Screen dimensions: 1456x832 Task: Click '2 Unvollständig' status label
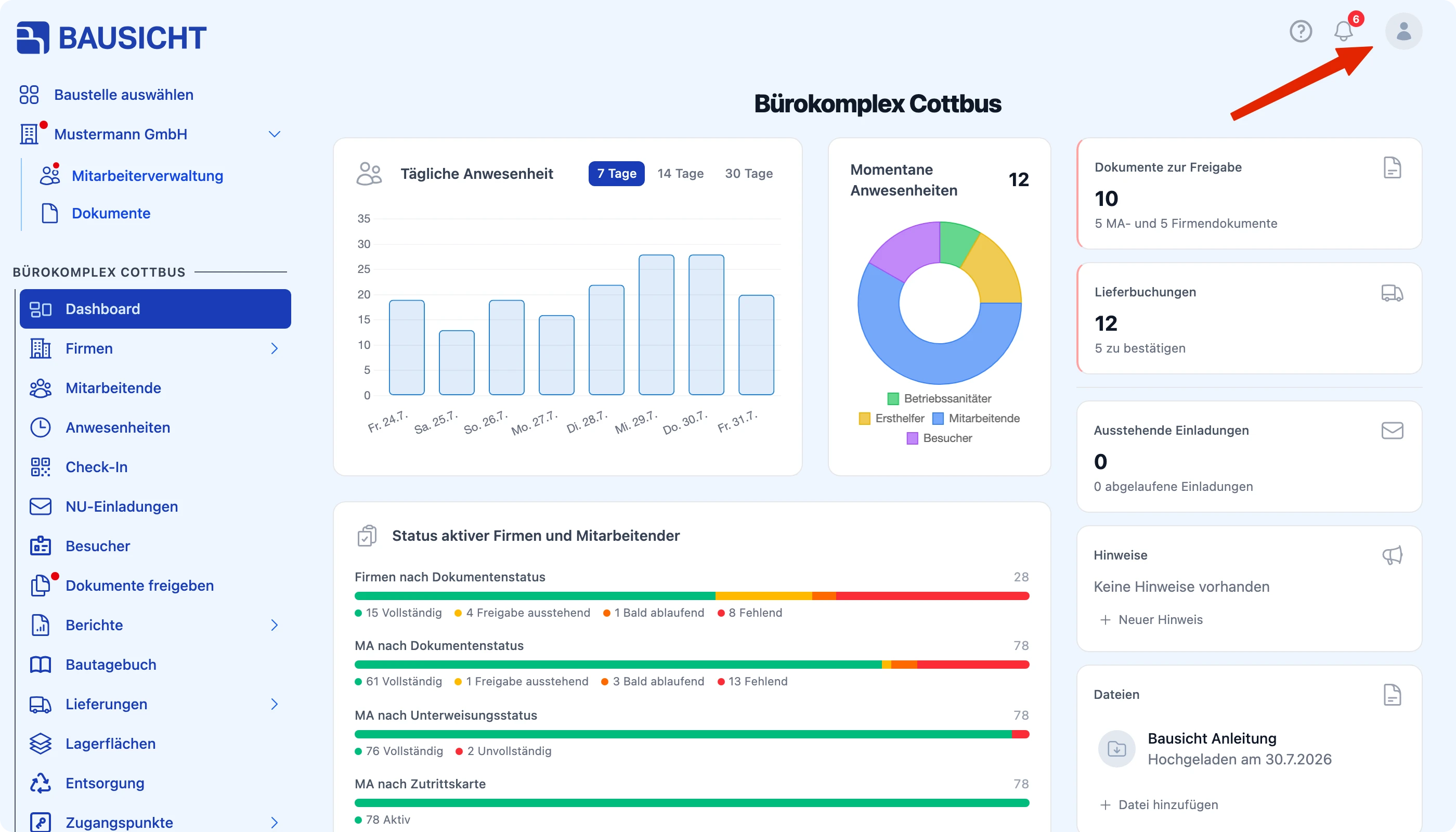(x=503, y=751)
